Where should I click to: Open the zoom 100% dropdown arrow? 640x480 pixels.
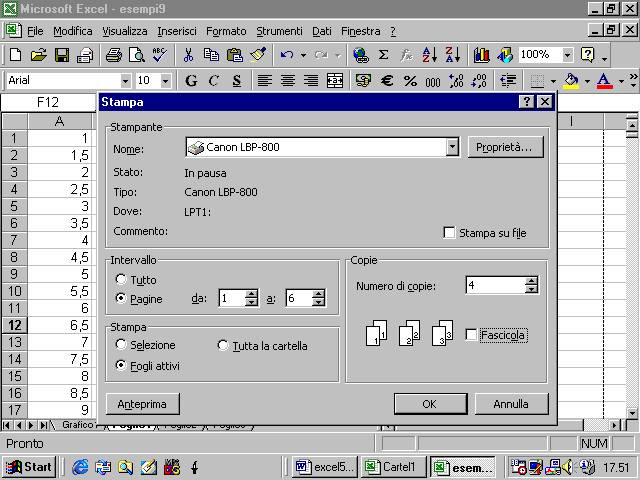567,55
